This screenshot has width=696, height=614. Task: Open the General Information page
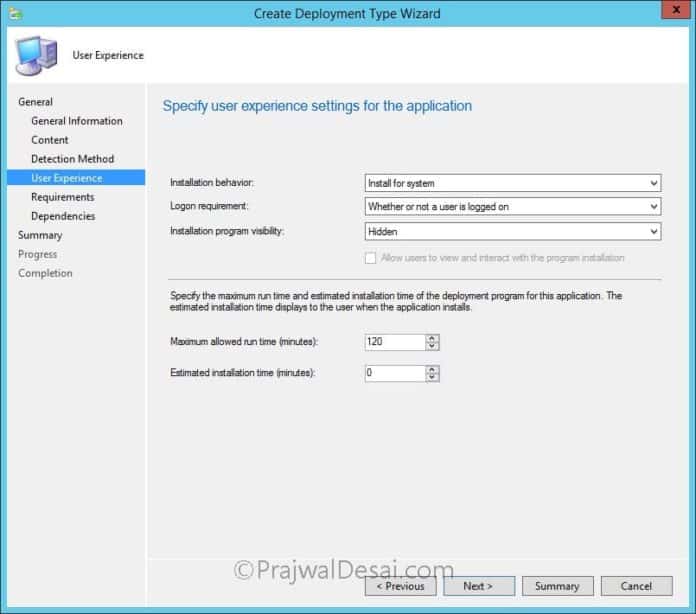77,121
